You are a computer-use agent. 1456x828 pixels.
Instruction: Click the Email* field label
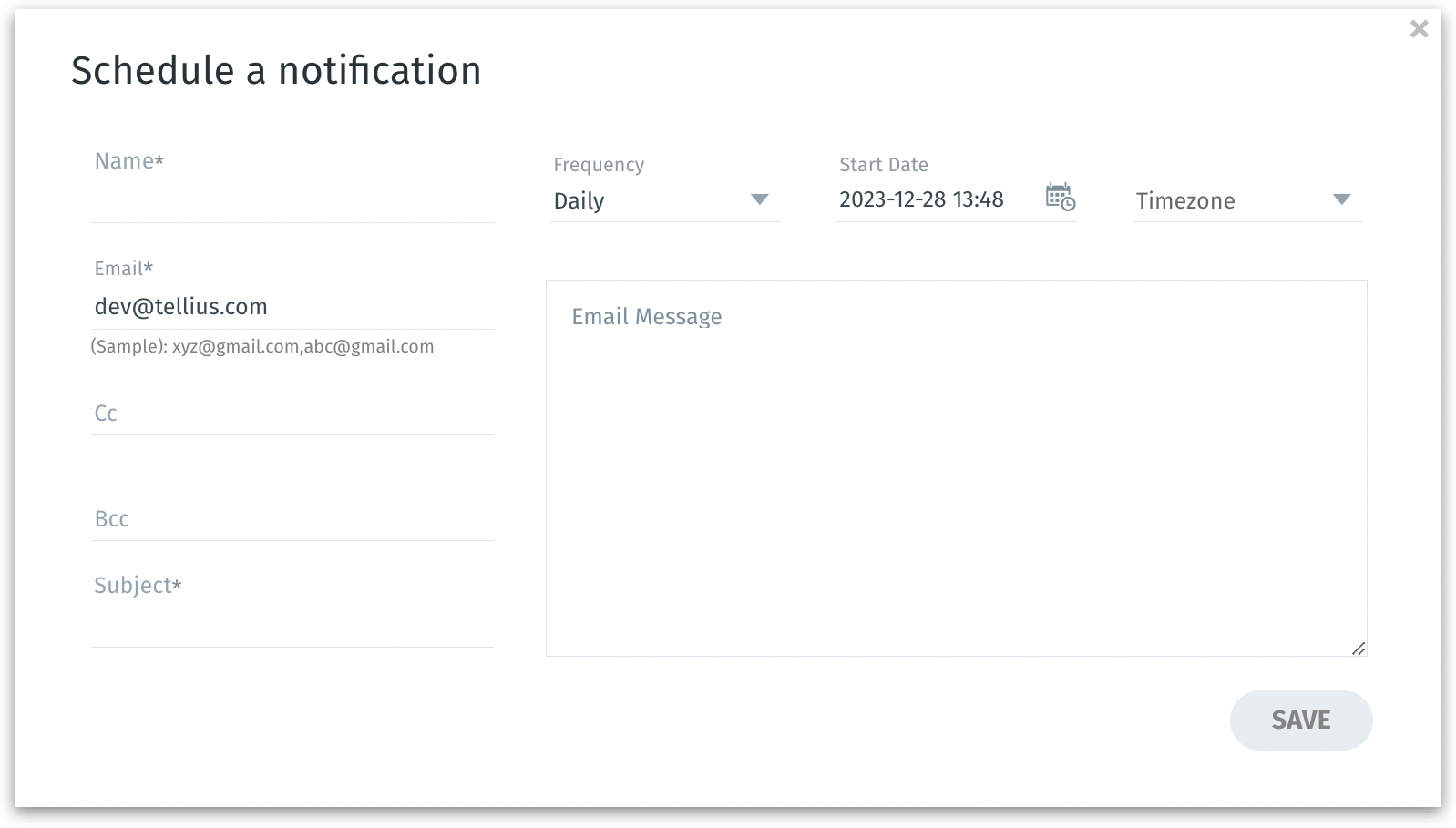pos(123,269)
